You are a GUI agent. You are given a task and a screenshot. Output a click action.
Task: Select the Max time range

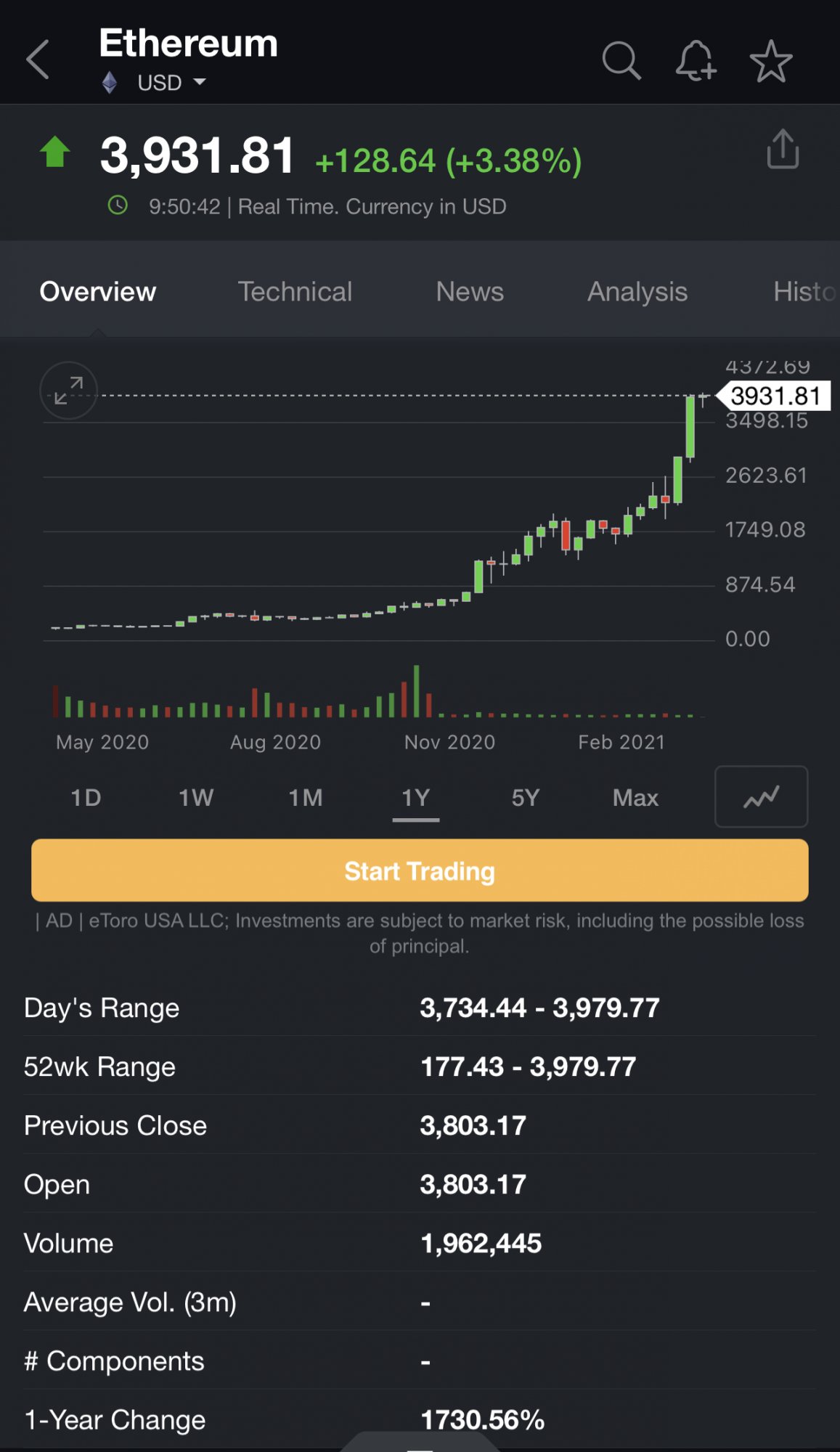click(635, 798)
